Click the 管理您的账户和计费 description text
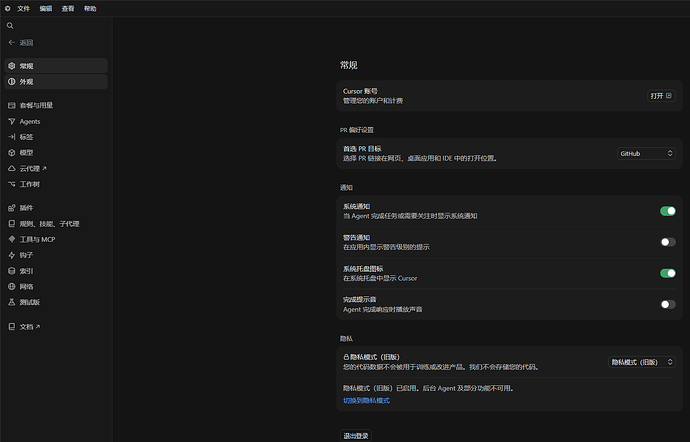This screenshot has width=690, height=442. tap(373, 101)
